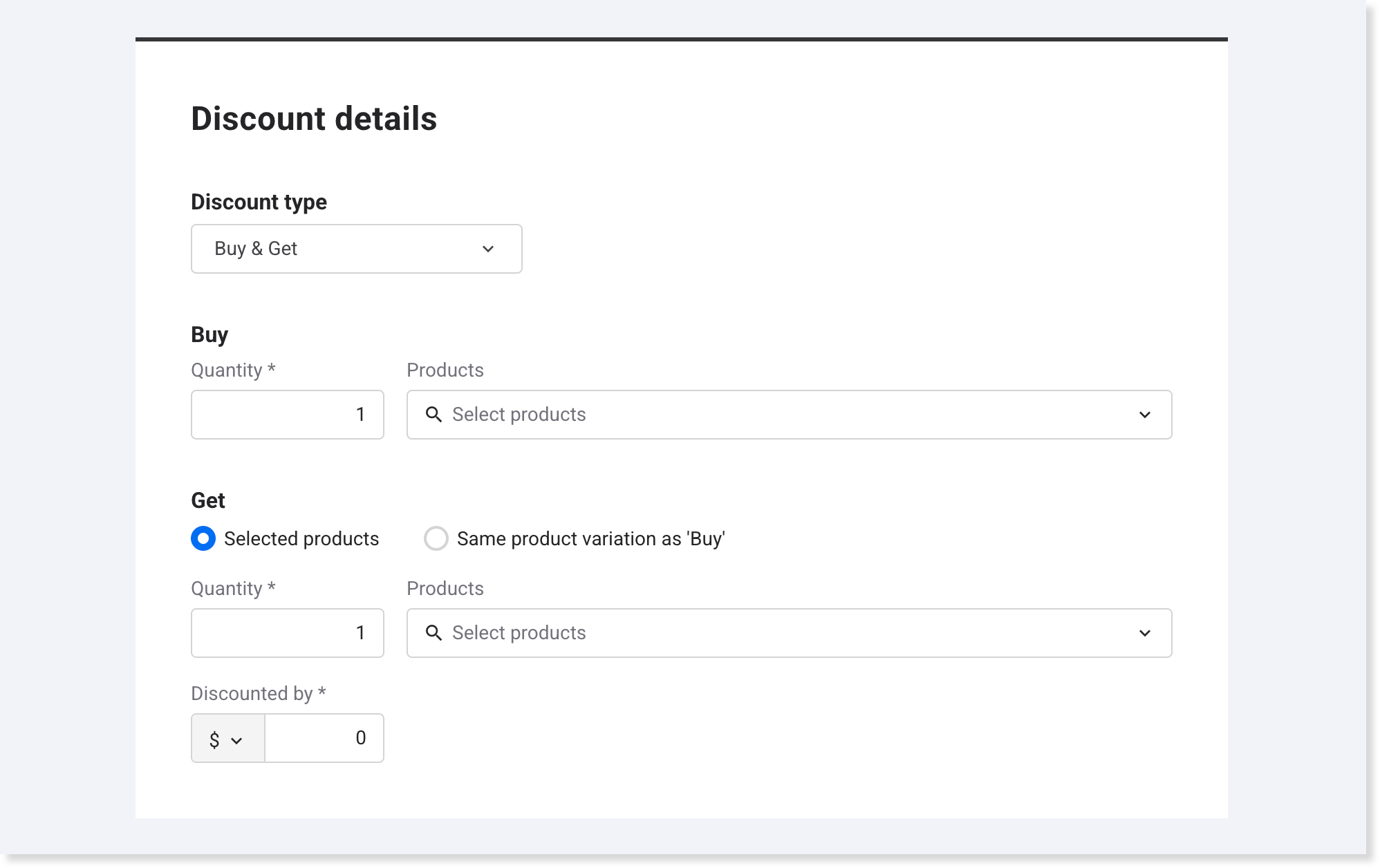The image size is (1380, 868).
Task: Click the Buy Quantity input field
Action: click(x=288, y=415)
